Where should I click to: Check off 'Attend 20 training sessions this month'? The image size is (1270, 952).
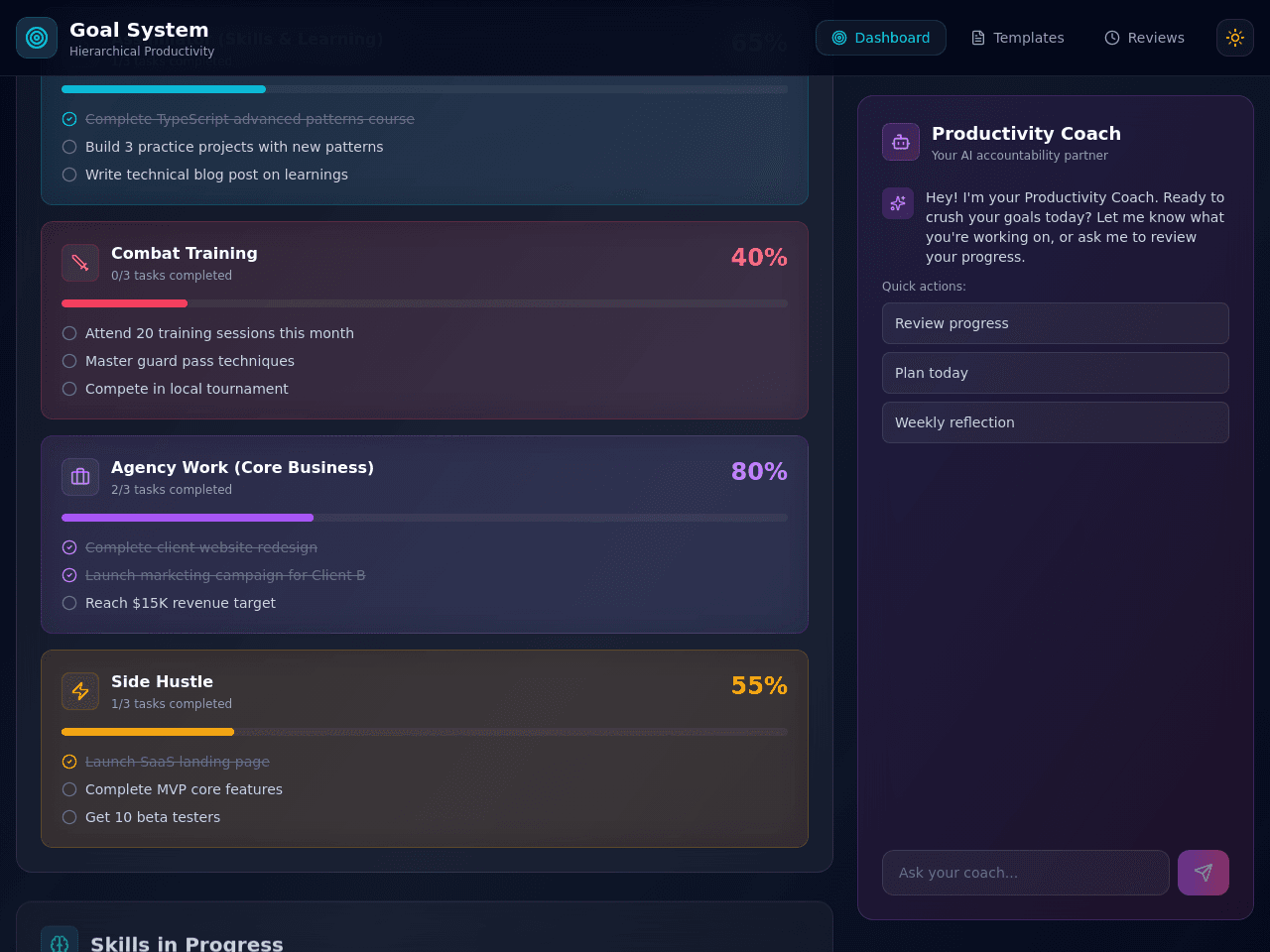[69, 333]
